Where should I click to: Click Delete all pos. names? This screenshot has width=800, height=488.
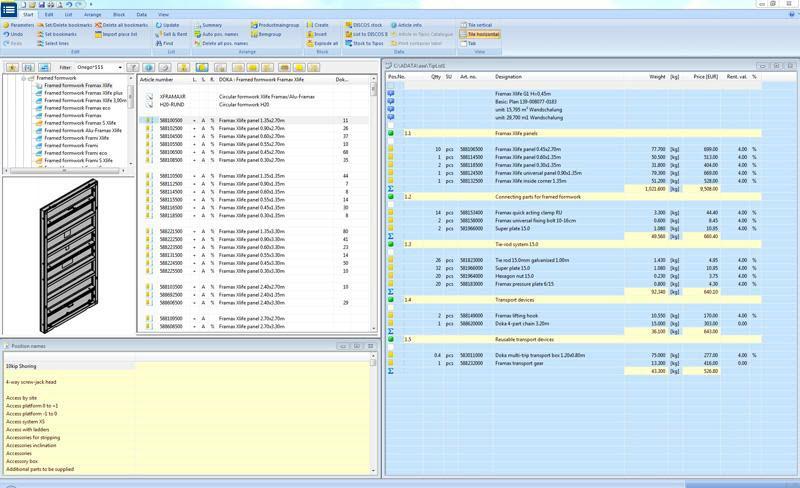click(221, 43)
